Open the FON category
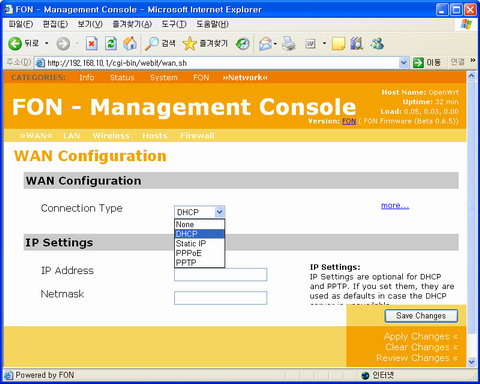Screen dimensions: 480x384 201,78
